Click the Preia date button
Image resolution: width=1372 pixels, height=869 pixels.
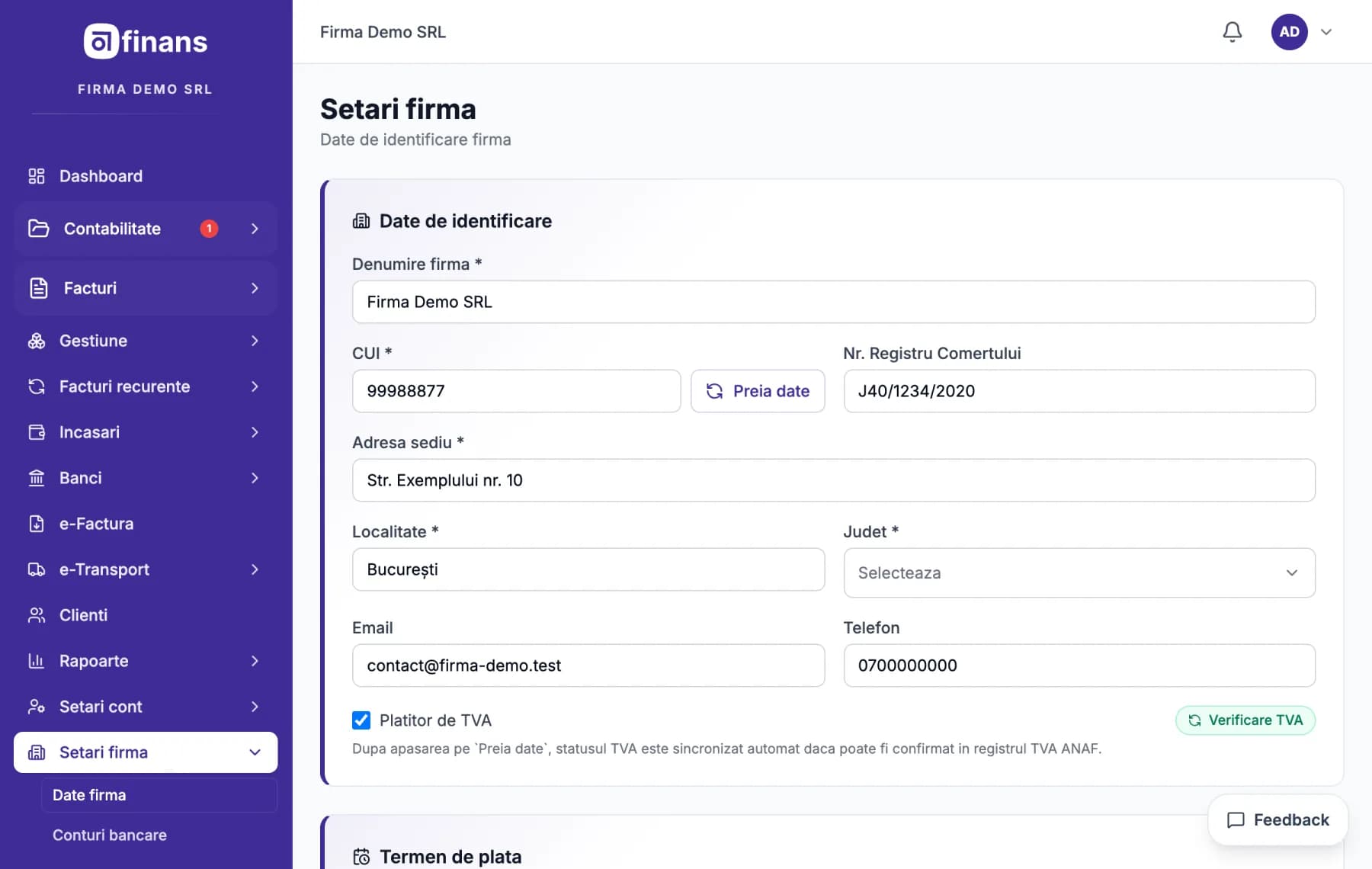click(x=758, y=391)
